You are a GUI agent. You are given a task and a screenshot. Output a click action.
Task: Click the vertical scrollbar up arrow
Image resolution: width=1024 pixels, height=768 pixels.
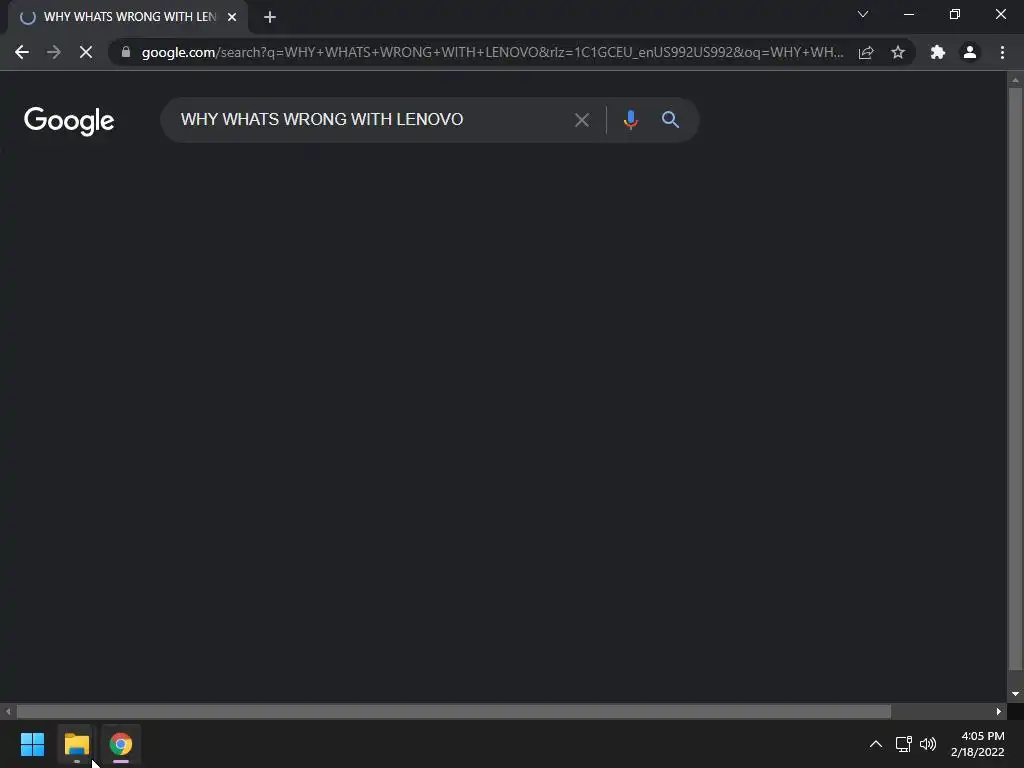click(1015, 80)
